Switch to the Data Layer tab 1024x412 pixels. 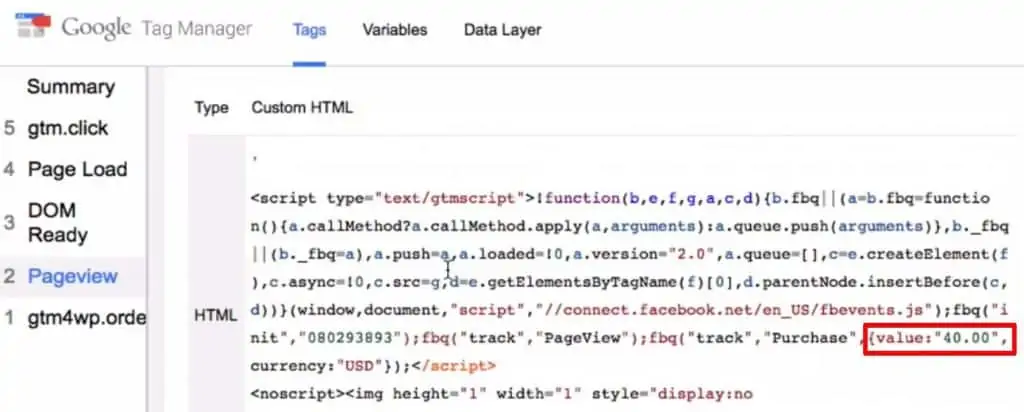502,29
